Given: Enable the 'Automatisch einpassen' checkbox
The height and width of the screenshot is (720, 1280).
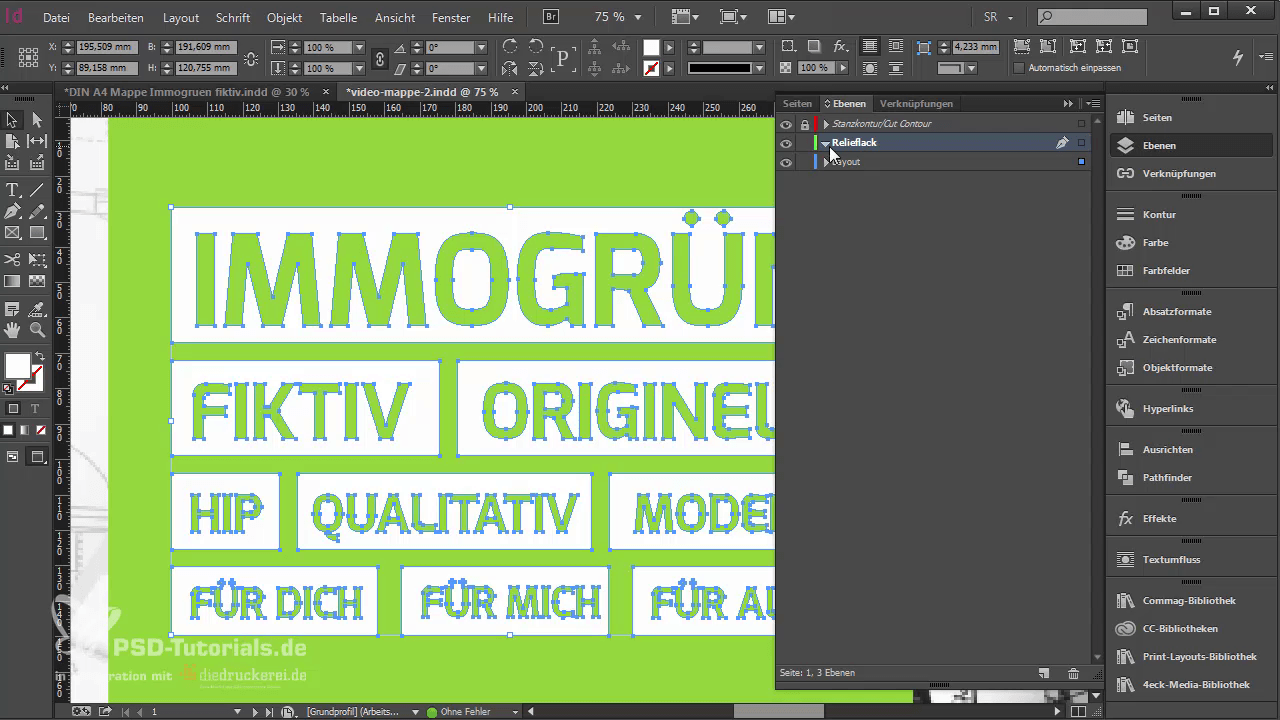Looking at the screenshot, I should coord(1019,68).
